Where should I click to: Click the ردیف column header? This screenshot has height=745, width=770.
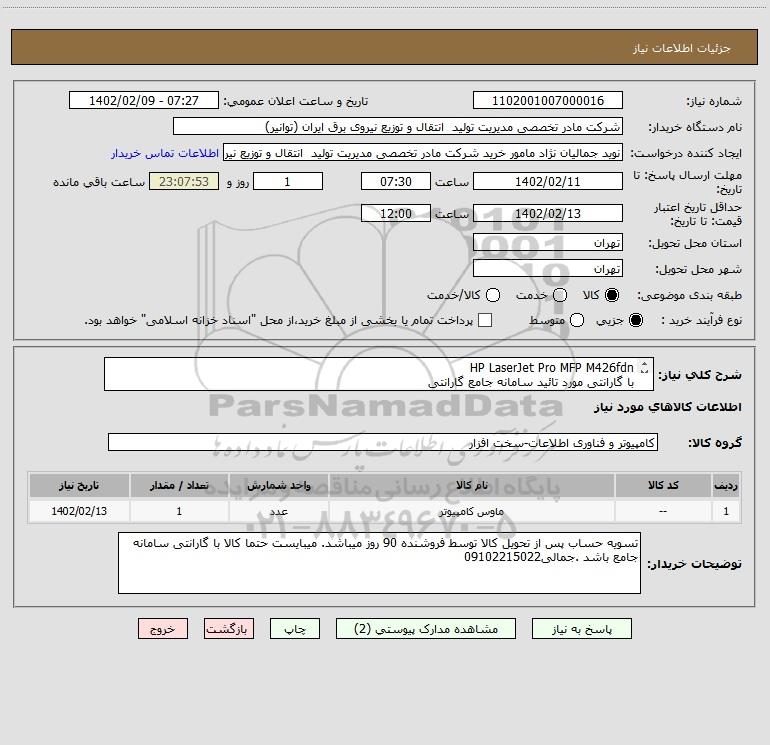pos(726,485)
